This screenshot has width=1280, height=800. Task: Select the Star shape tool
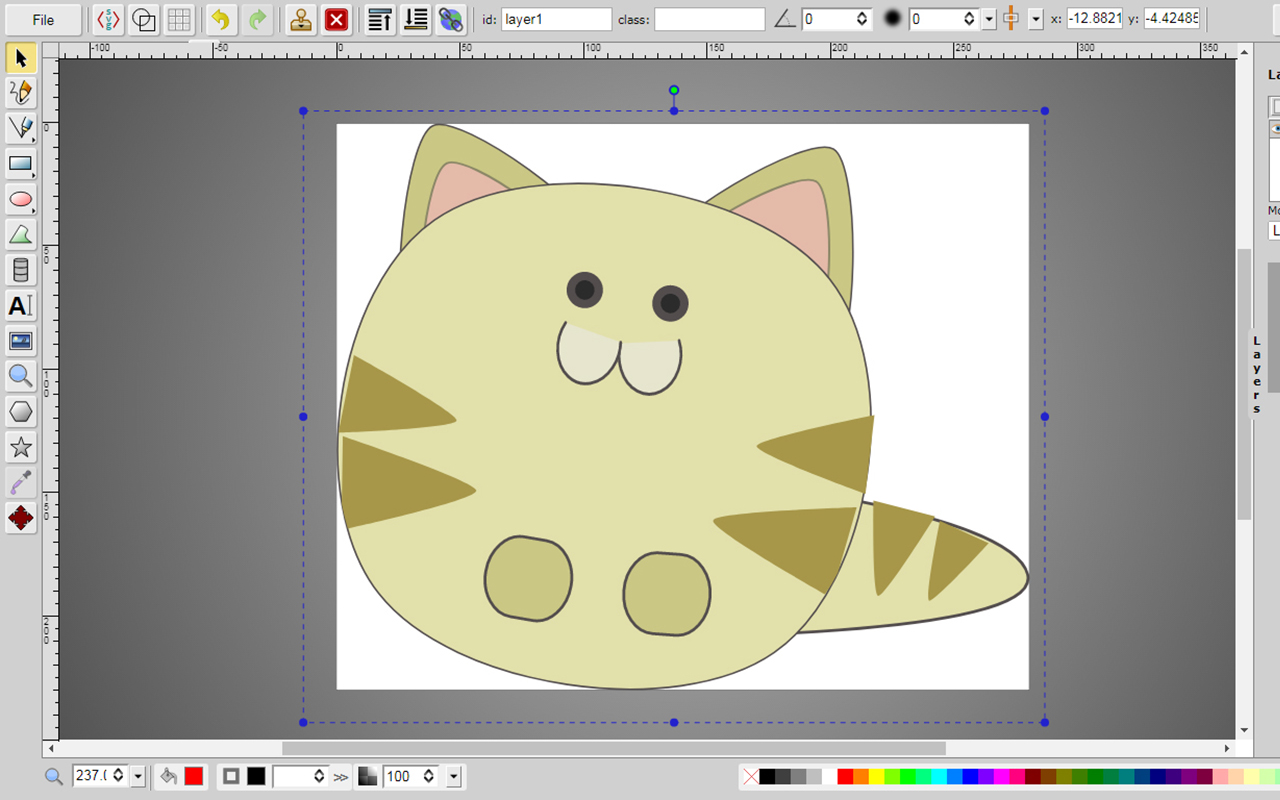click(20, 447)
